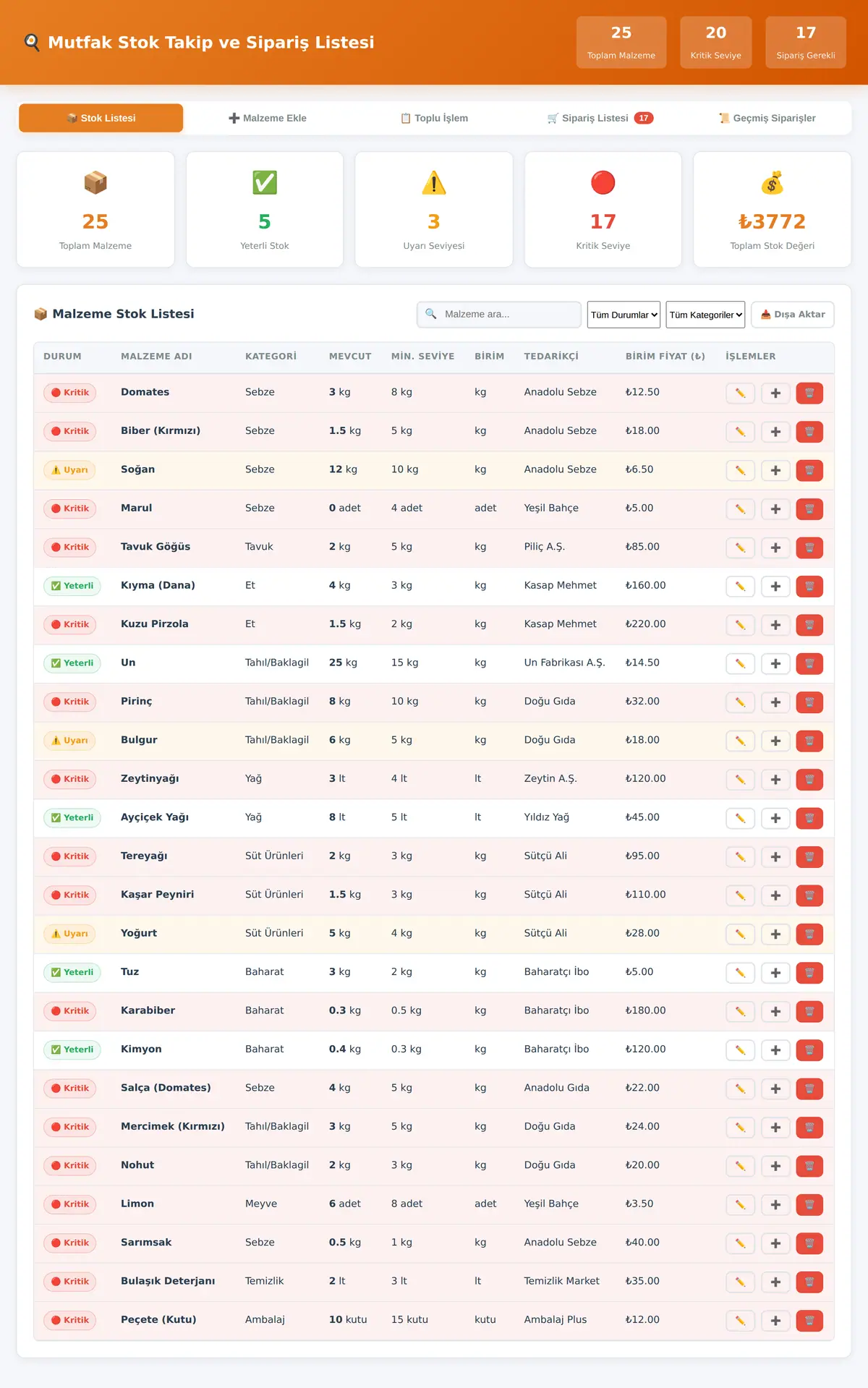Open the Malzeme Ekle tab

tap(268, 118)
